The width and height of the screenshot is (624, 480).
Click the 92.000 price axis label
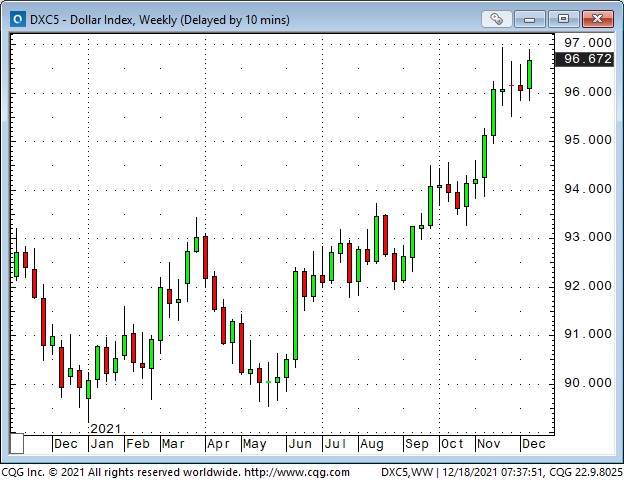pos(588,286)
